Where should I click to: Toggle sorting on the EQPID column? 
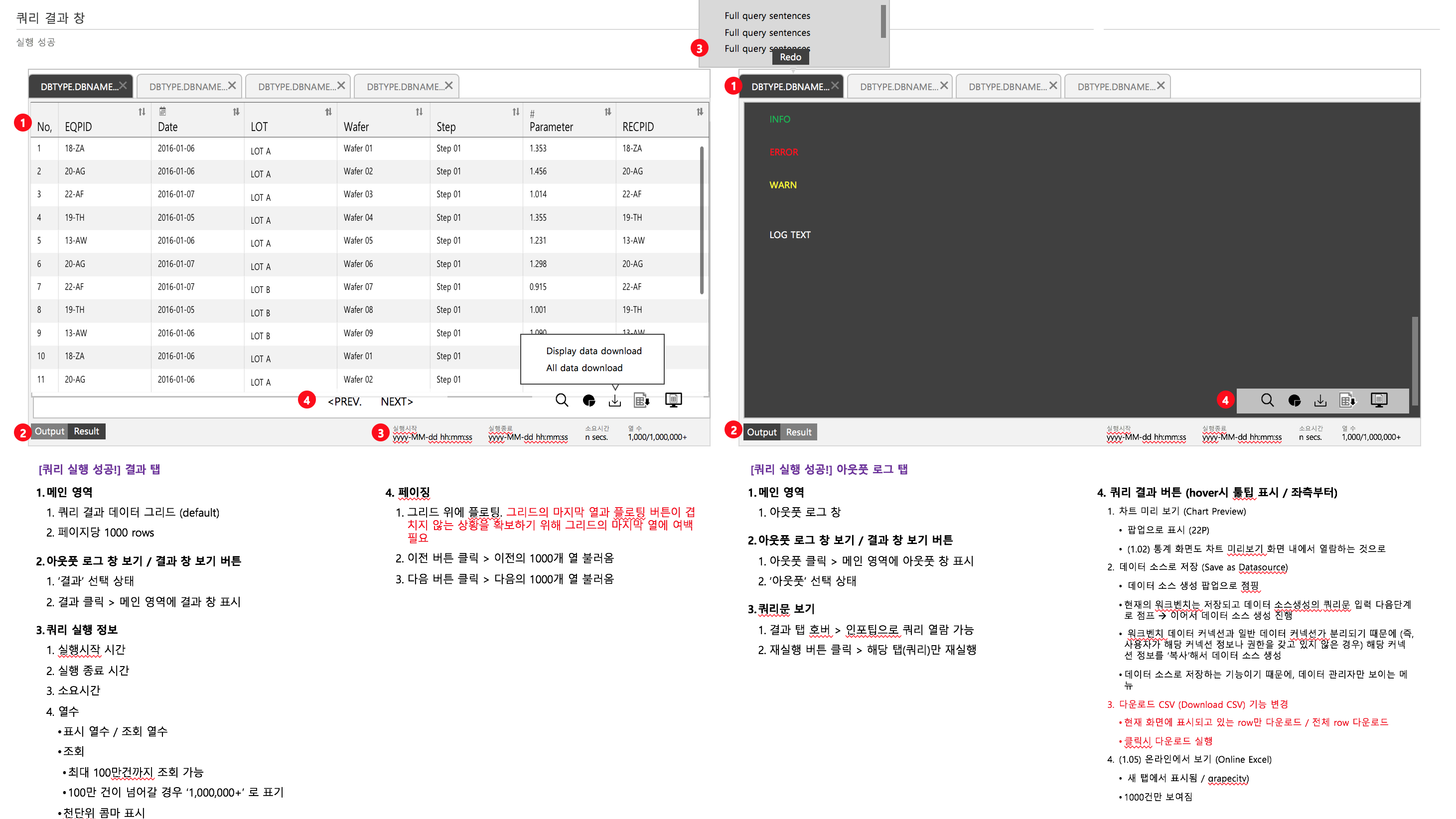point(142,112)
